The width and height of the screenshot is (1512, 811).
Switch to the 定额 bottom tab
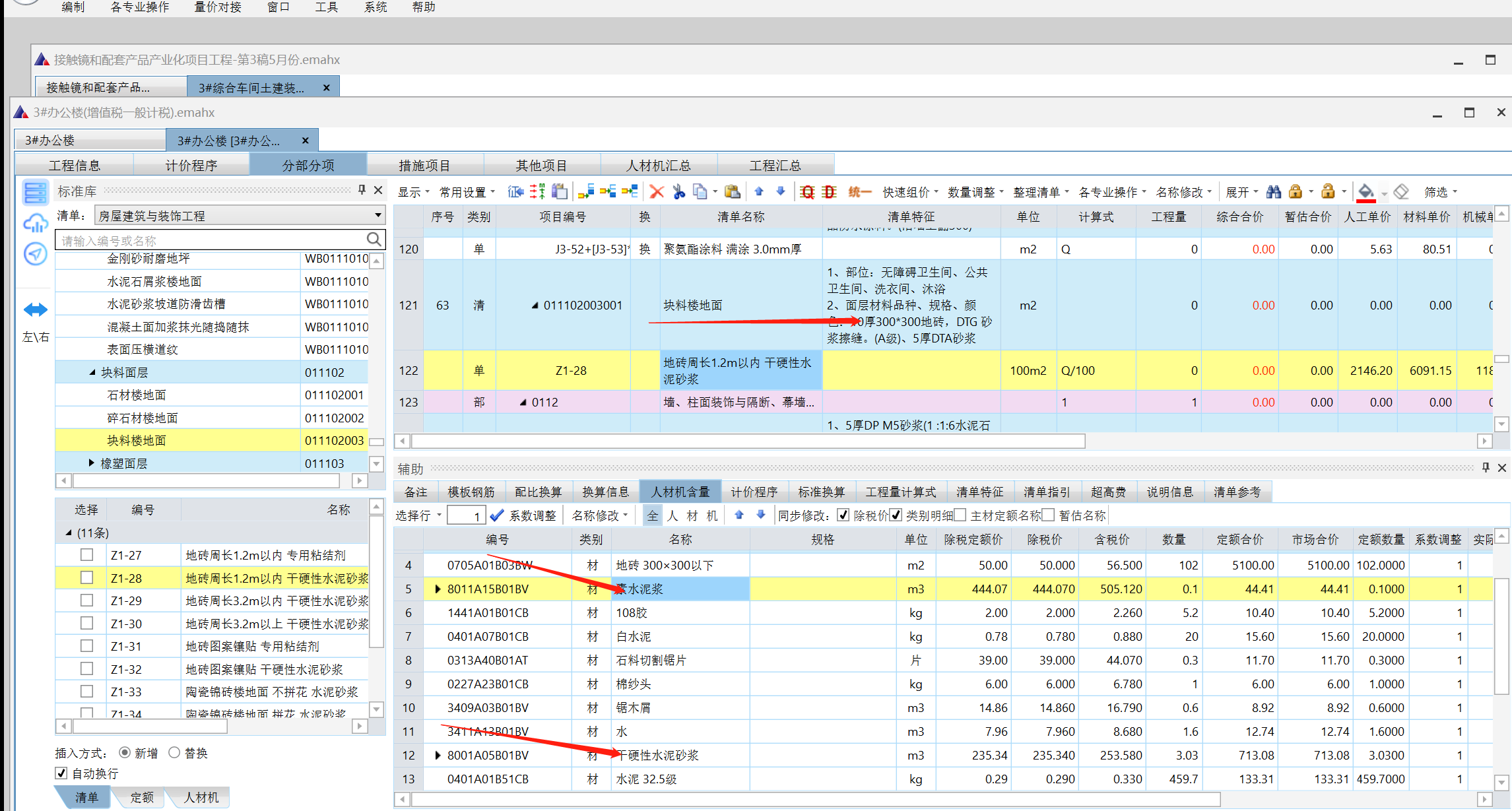[141, 797]
